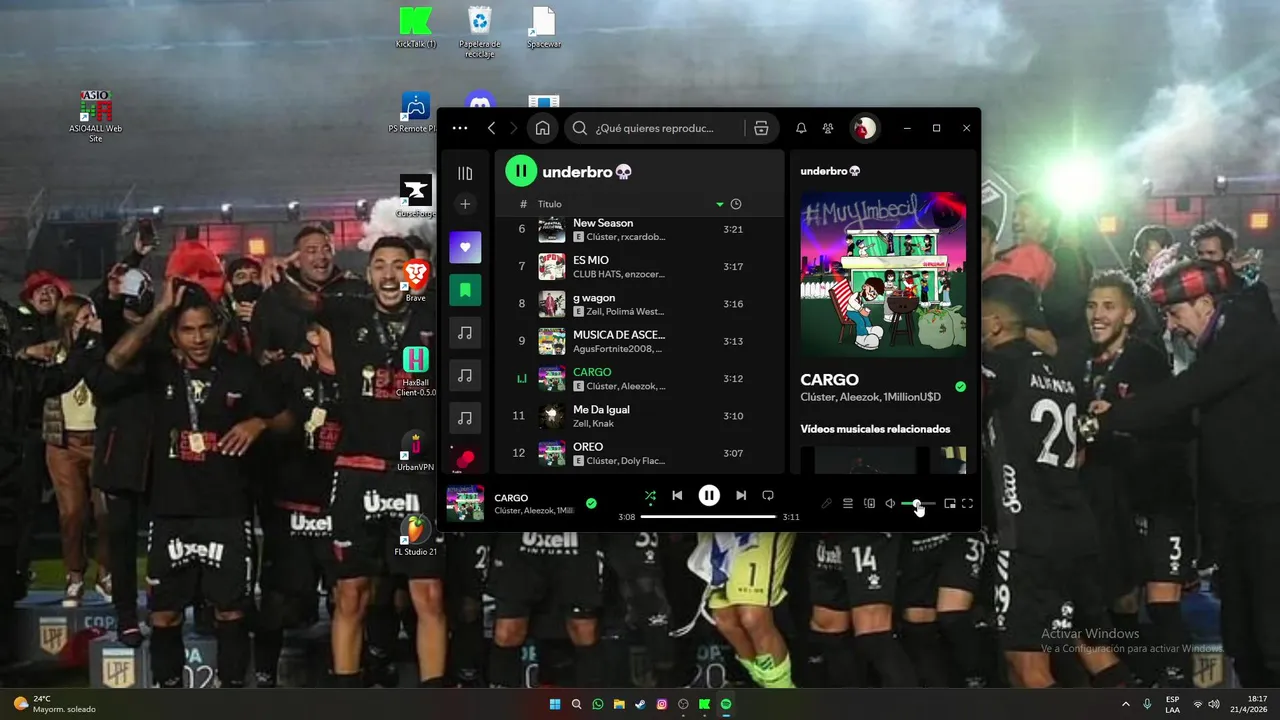Select the FL Studio 21 desktop icon

pyautogui.click(x=416, y=536)
